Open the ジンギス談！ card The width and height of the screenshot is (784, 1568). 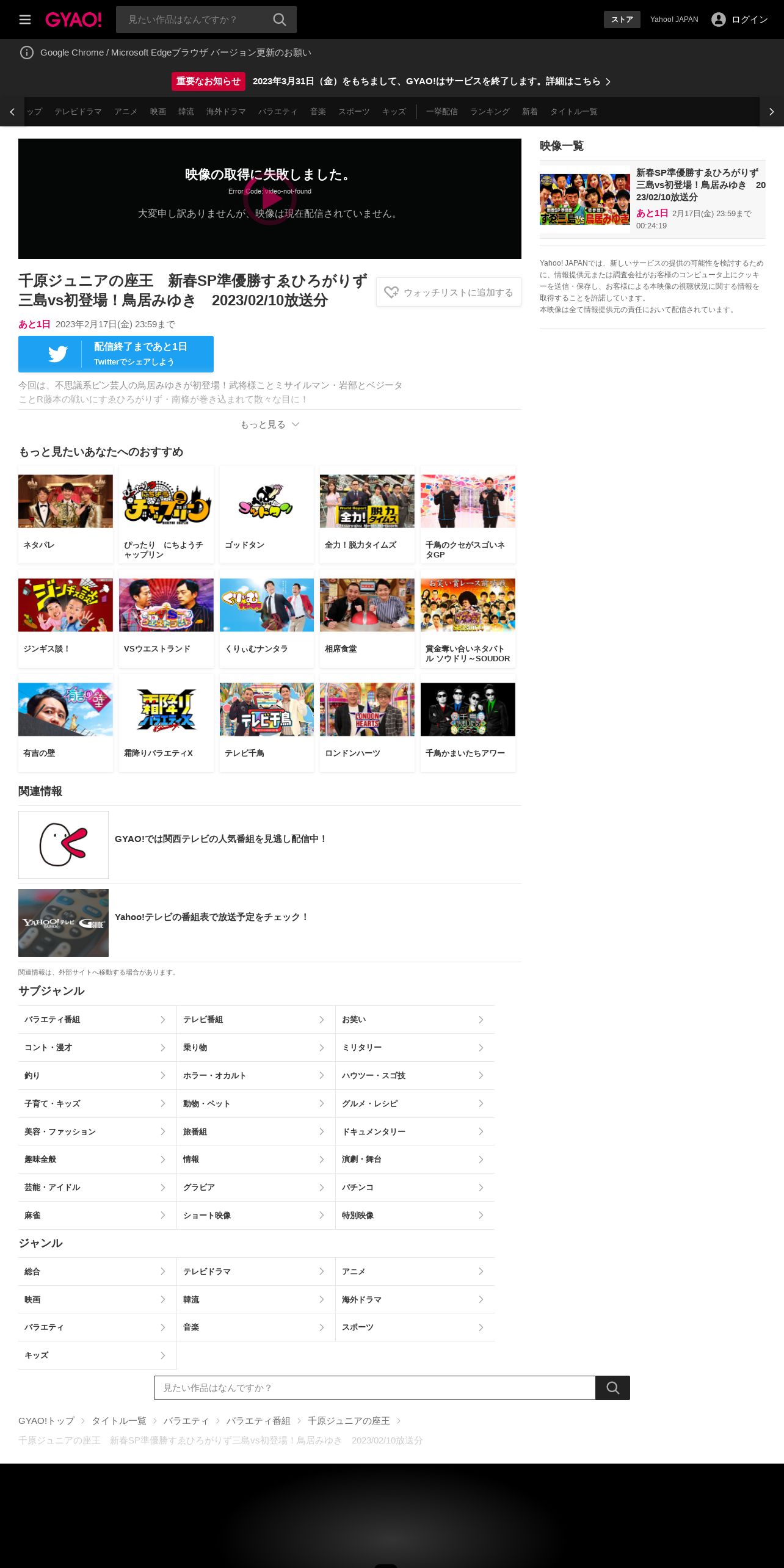pos(66,619)
